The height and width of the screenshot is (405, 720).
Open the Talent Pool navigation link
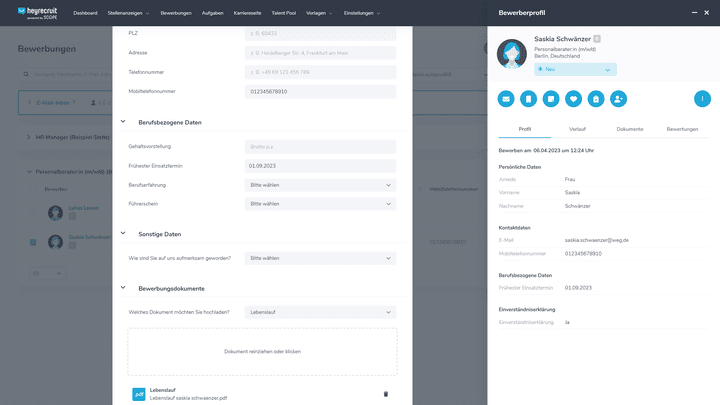click(284, 13)
